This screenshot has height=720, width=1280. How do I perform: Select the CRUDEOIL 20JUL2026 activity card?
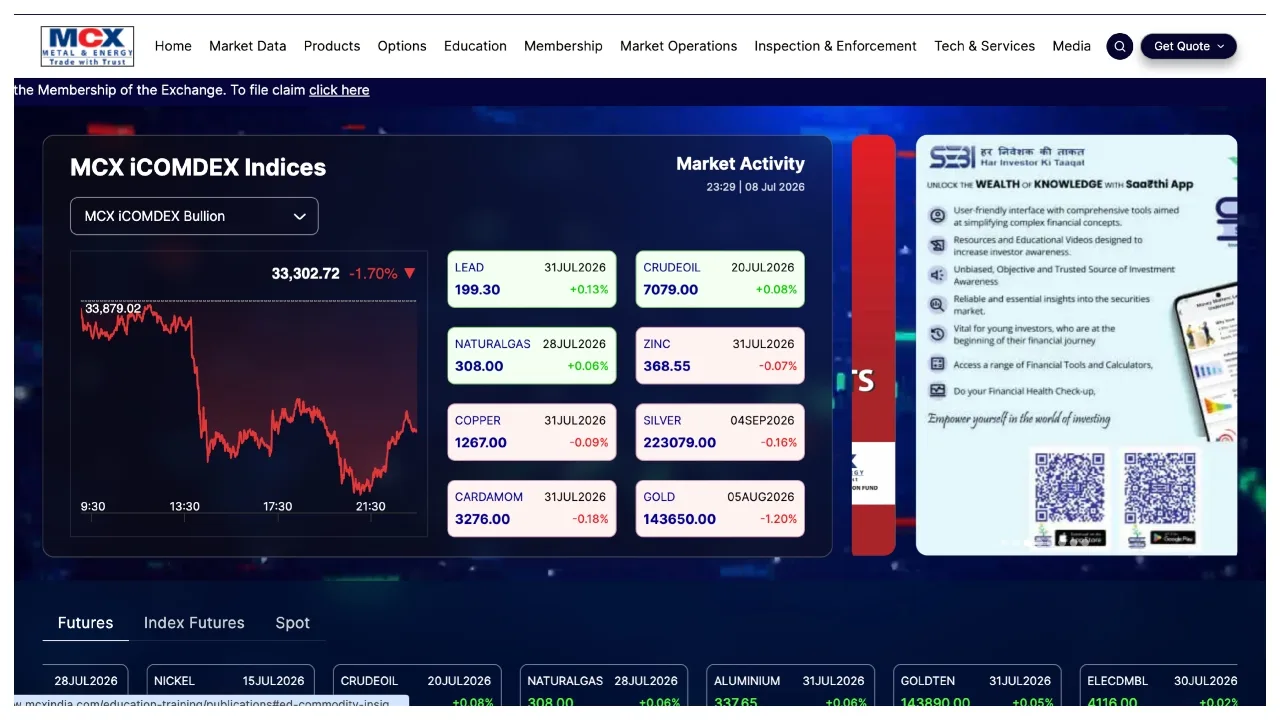pyautogui.click(x=720, y=279)
